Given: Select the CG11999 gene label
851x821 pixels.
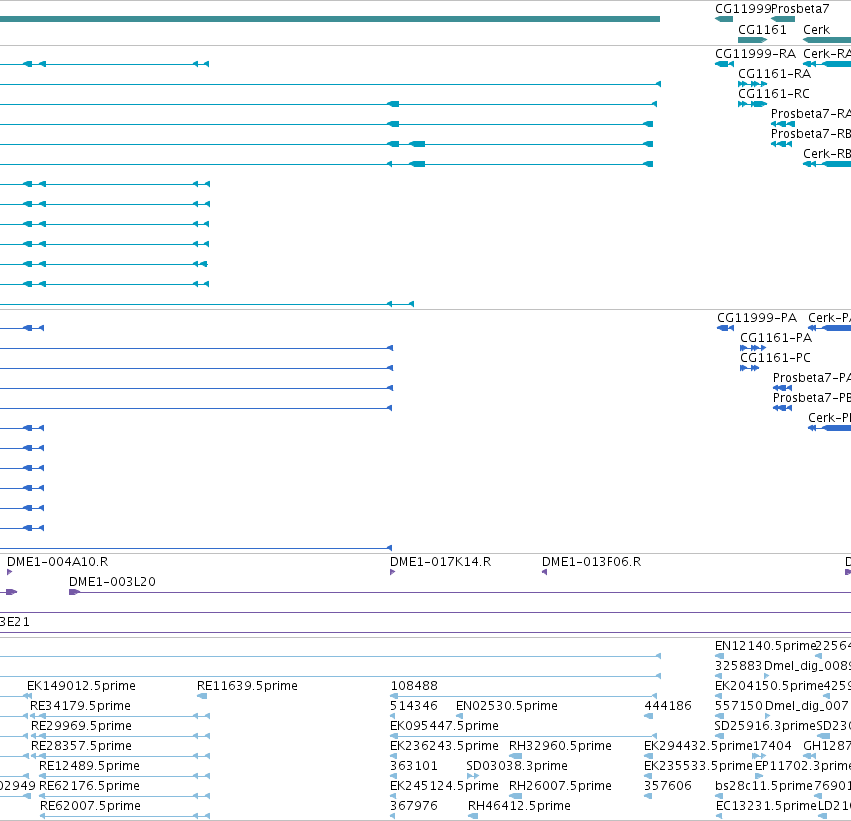Looking at the screenshot, I should (x=742, y=9).
